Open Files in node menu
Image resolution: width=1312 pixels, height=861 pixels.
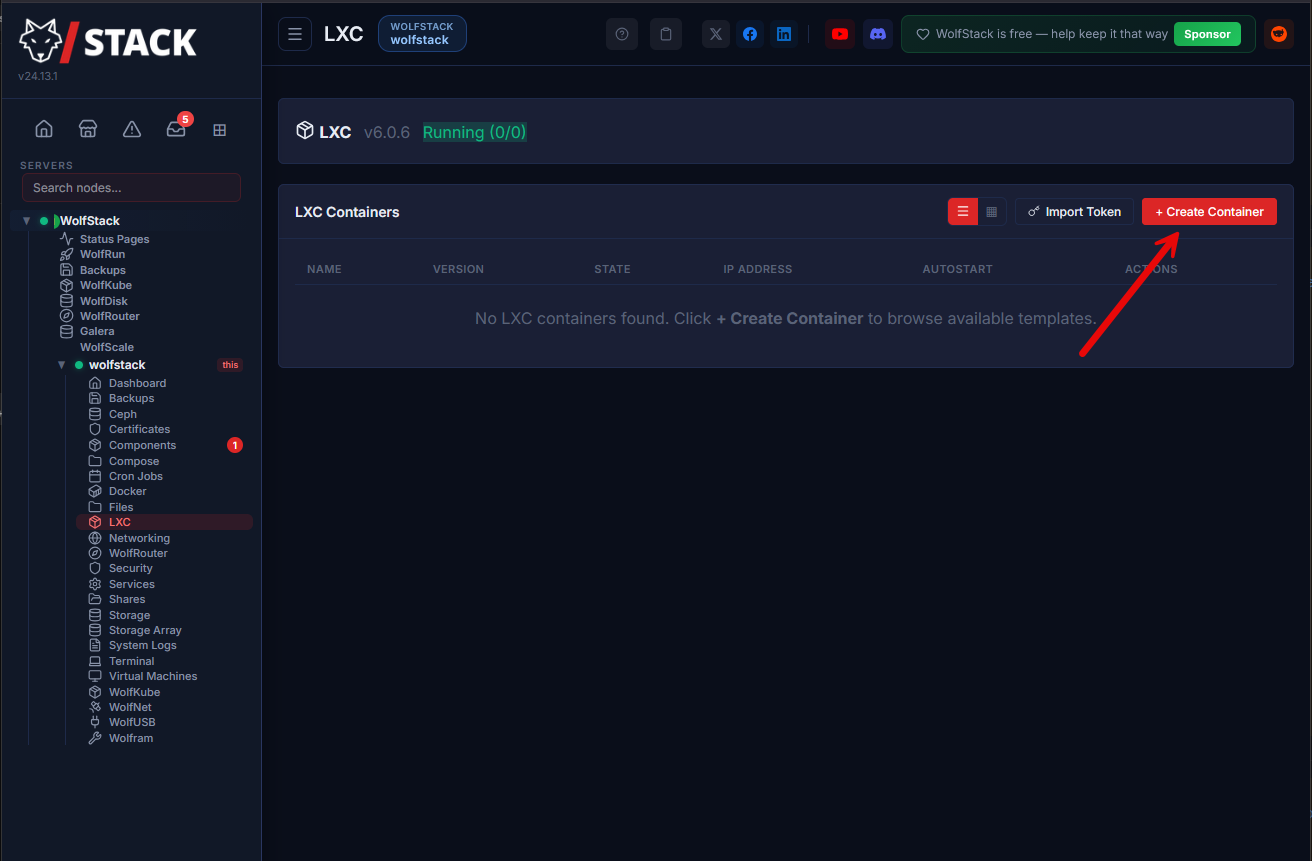tap(120, 507)
